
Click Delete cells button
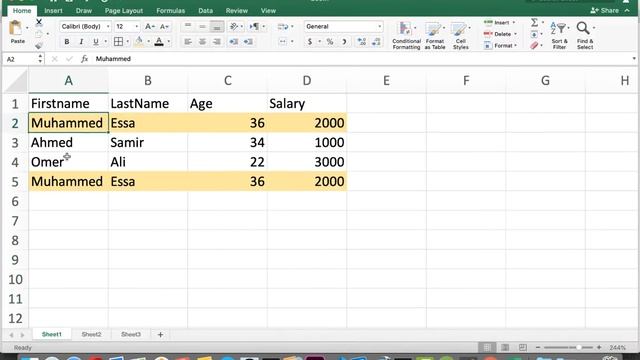point(500,34)
